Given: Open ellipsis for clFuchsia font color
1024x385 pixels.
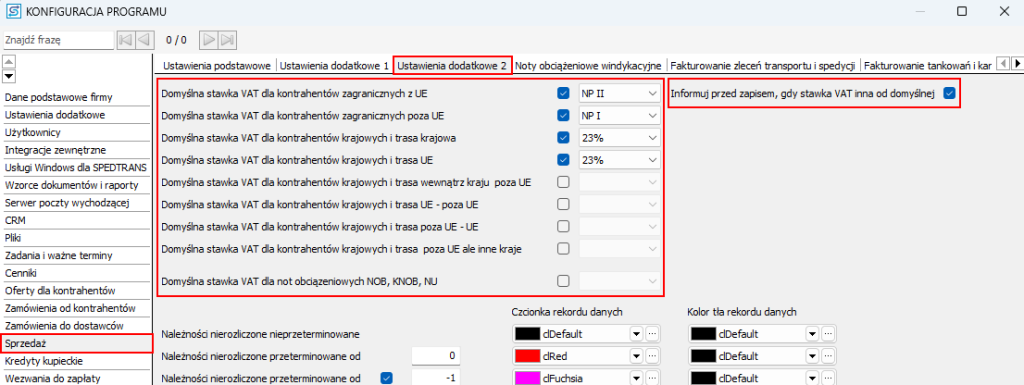Looking at the screenshot, I should click(653, 378).
